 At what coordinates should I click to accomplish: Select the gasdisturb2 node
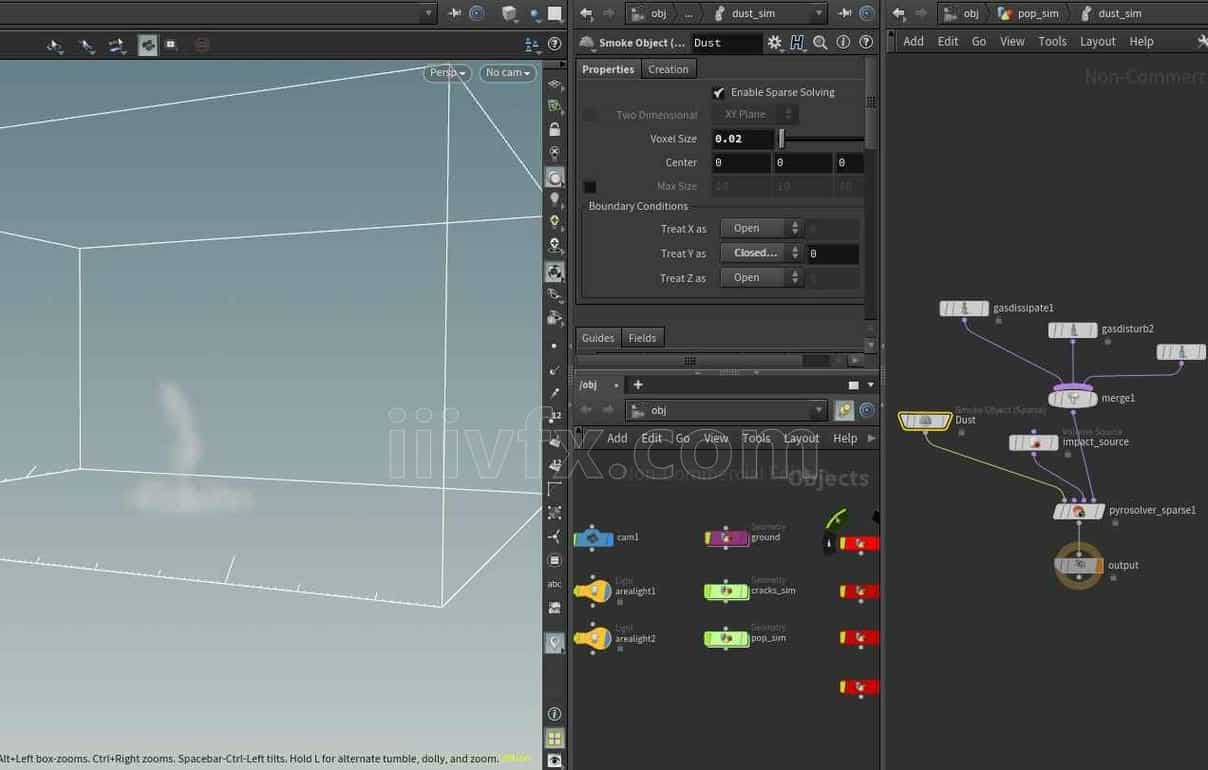click(x=1072, y=330)
